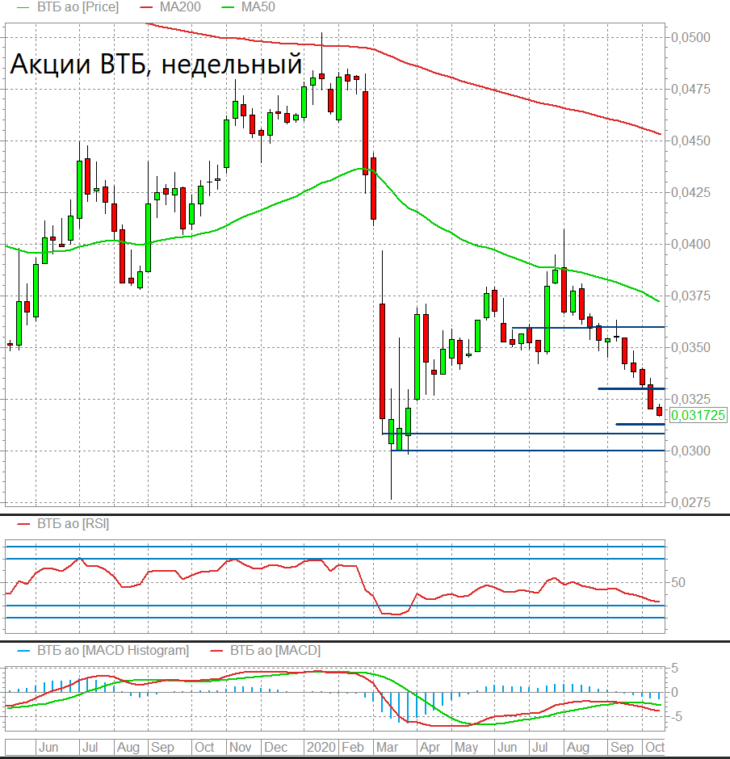Click the MA50 legend label
Image resolution: width=730 pixels, height=759 pixels.
(x=258, y=7)
